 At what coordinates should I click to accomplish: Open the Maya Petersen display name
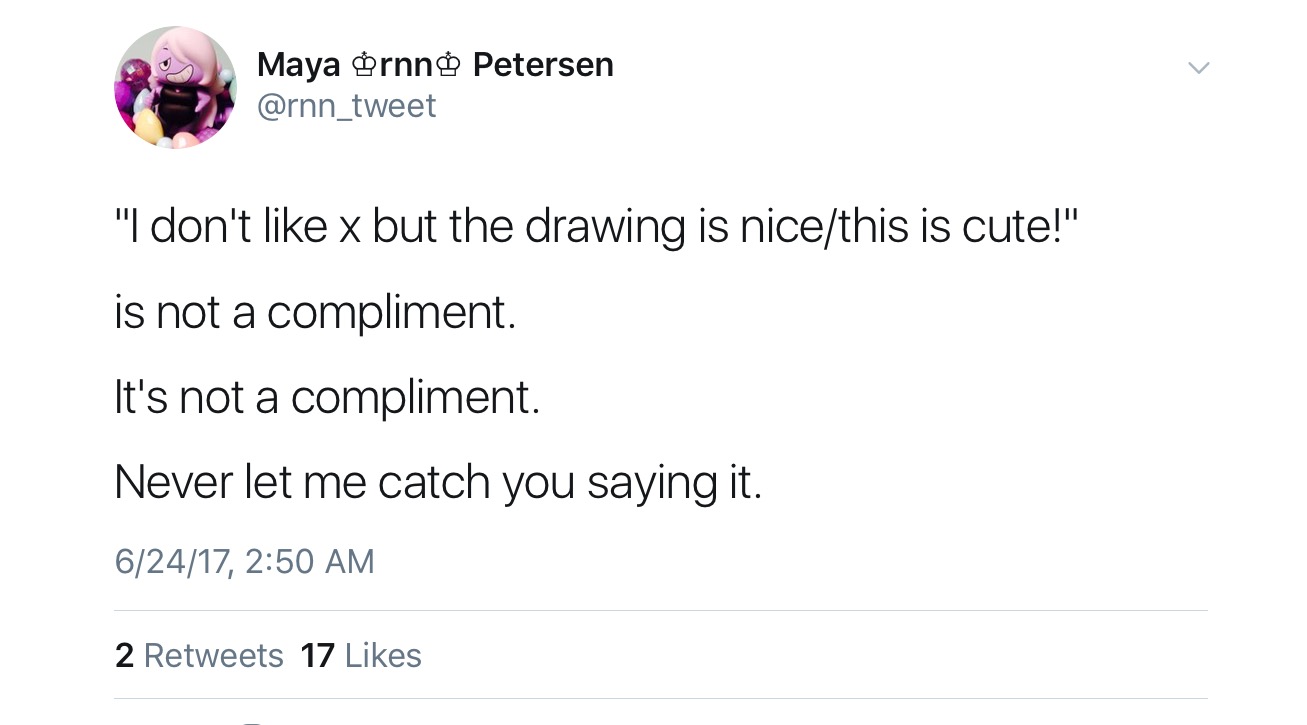[434, 65]
